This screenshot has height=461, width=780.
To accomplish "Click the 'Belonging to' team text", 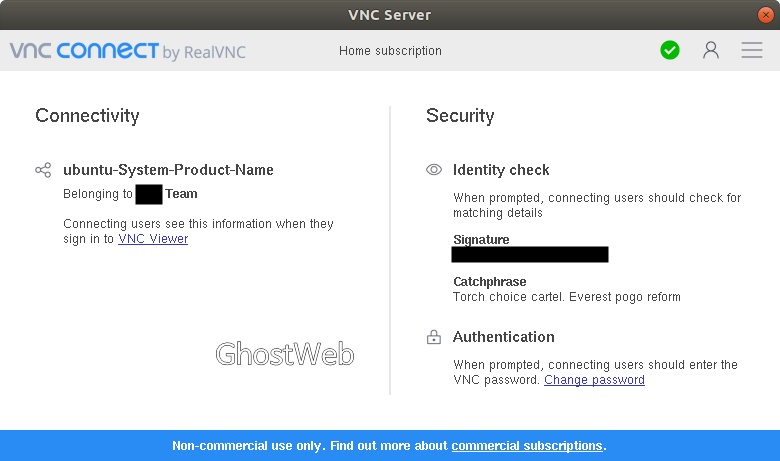I will tap(130, 194).
